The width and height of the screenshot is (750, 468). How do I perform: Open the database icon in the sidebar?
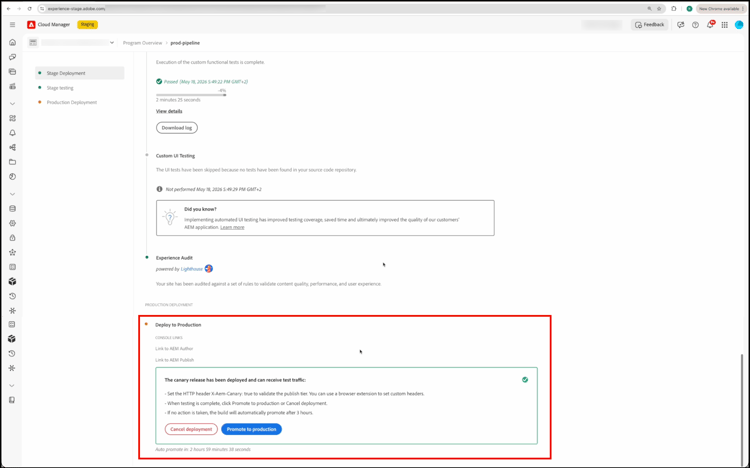pos(12,209)
